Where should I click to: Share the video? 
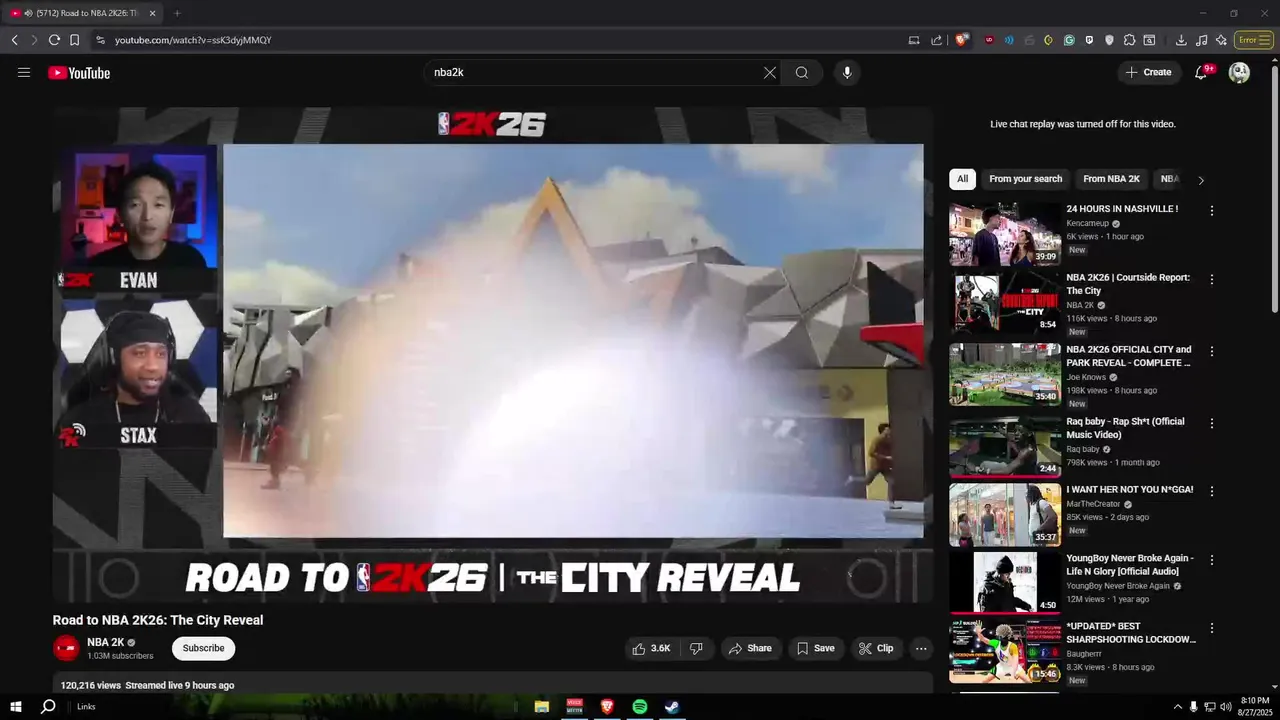(750, 648)
